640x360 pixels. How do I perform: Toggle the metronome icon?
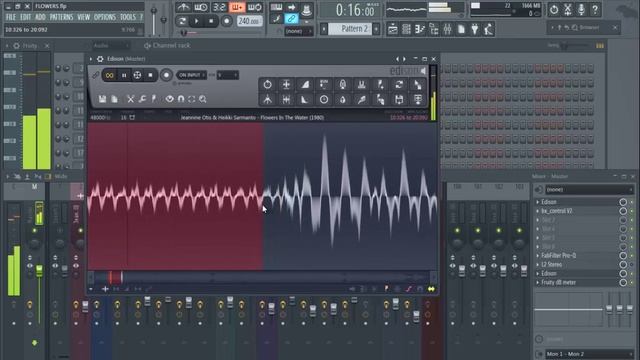[x=183, y=7]
